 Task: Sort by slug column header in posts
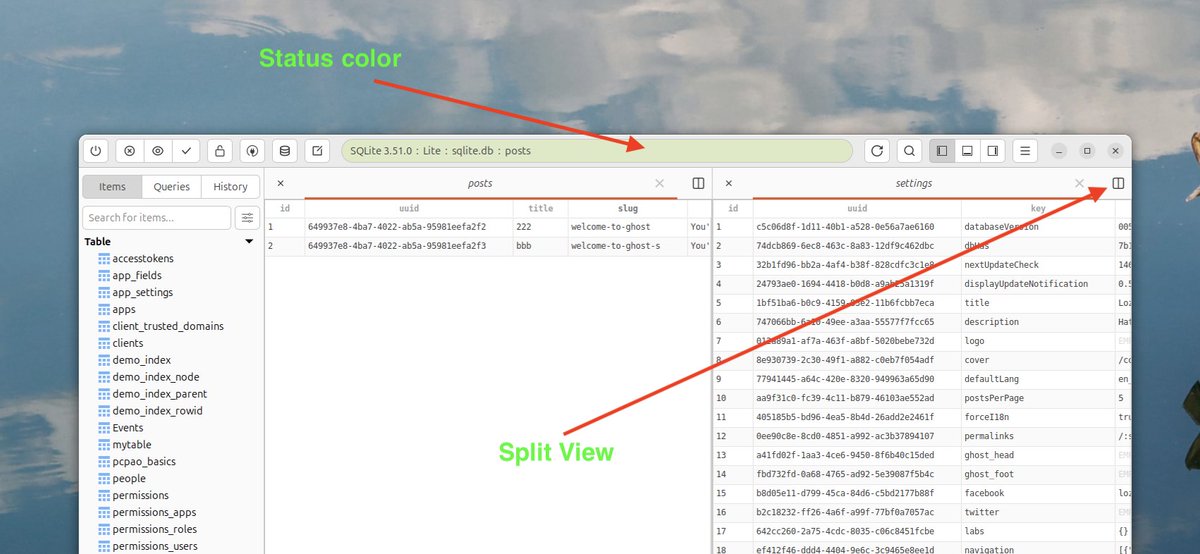[627, 208]
